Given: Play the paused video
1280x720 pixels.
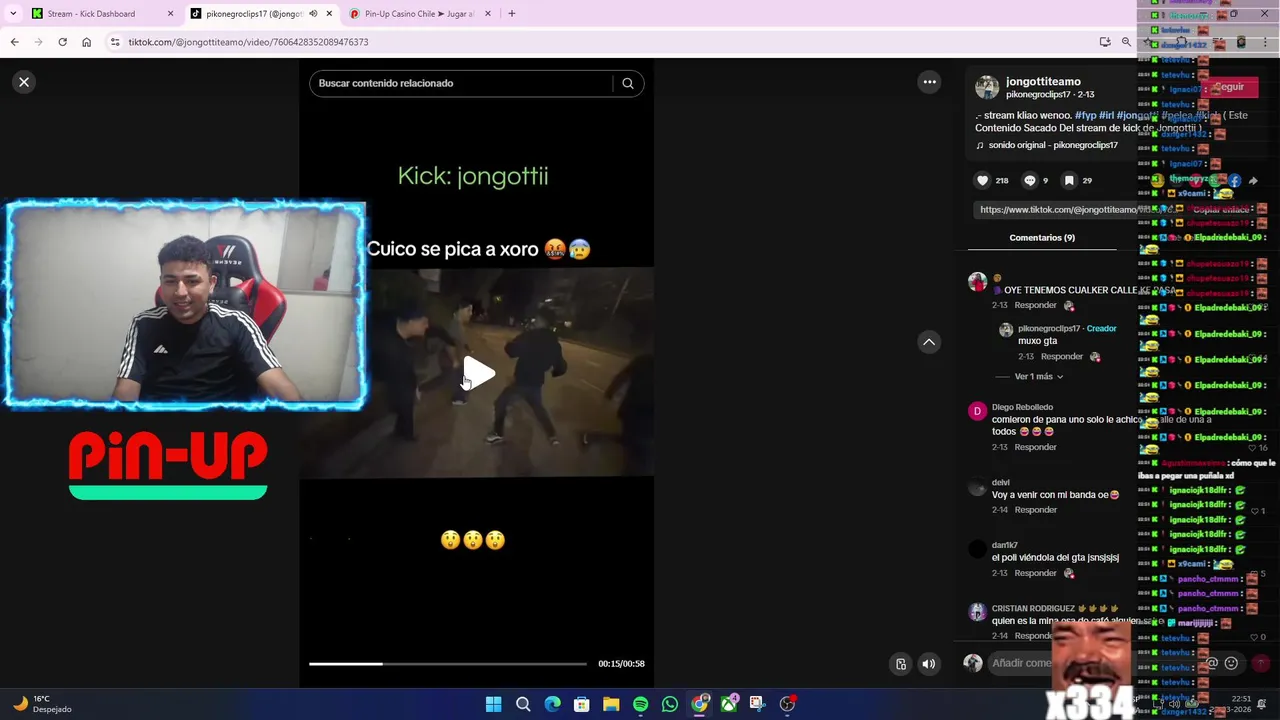Looking at the screenshot, I should coord(479,373).
